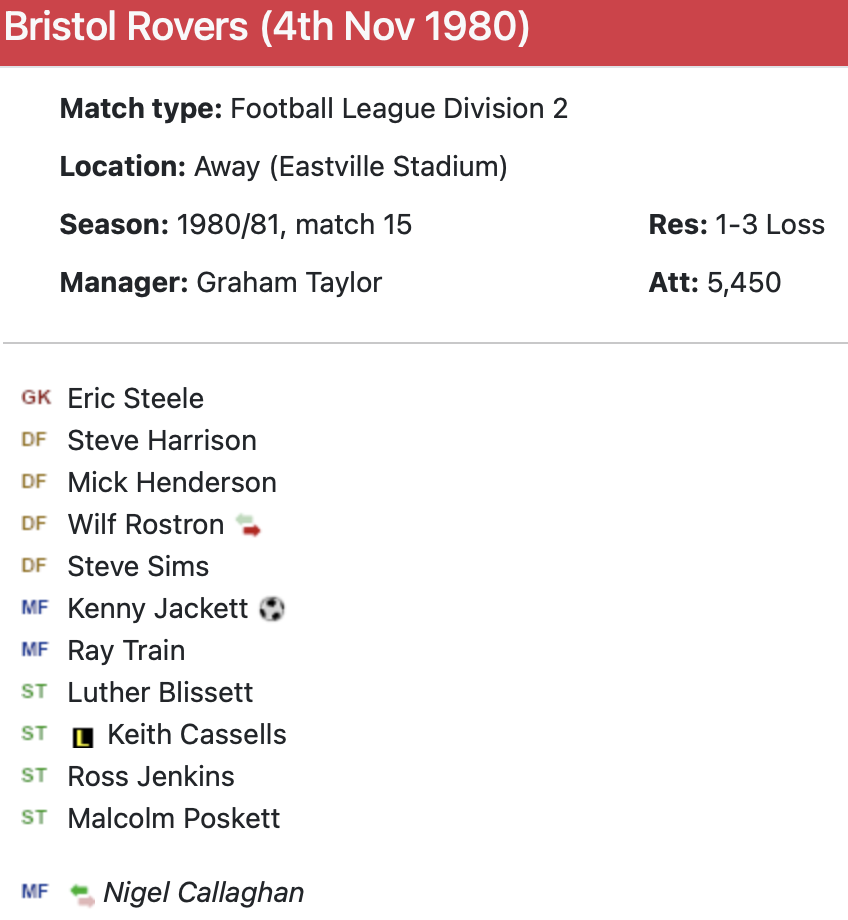
Task: Click the goal football icon beside Kenny Jackett
Action: coord(272,609)
